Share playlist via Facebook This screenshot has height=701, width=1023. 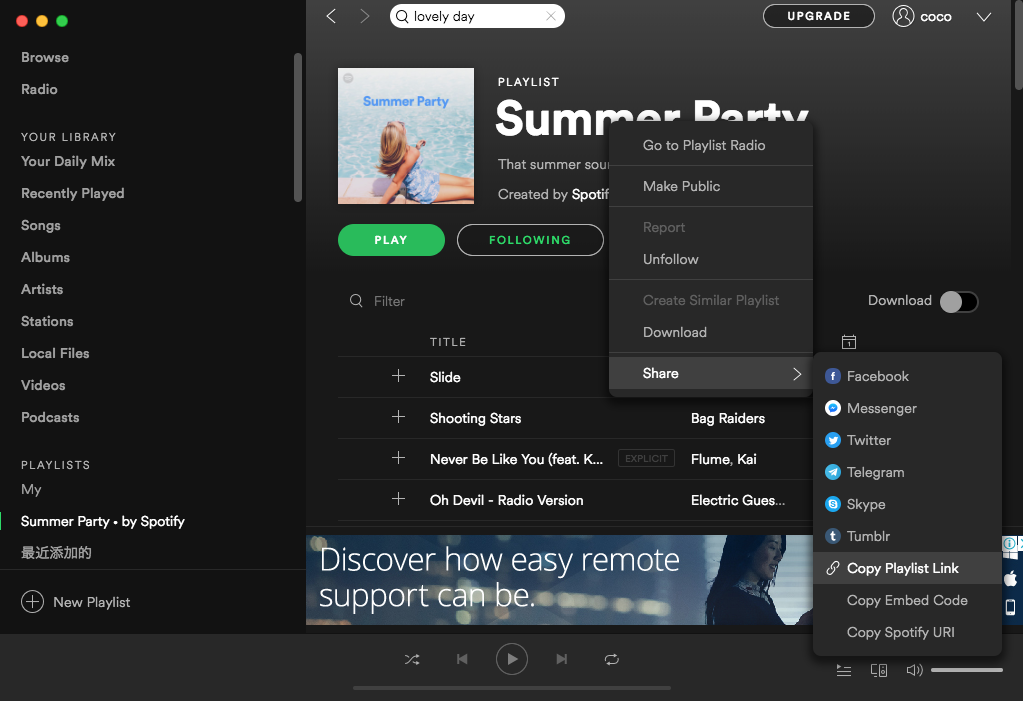pos(876,376)
